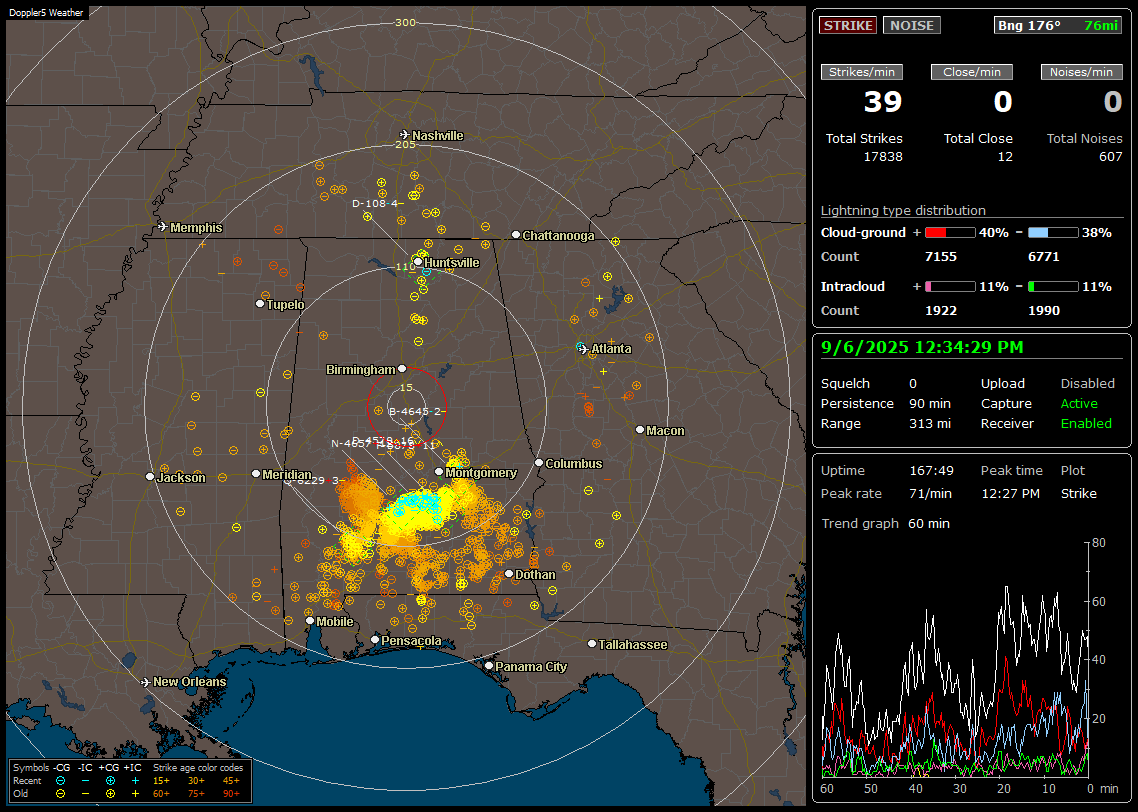Click the Range value 313 mi
This screenshot has width=1138, height=812.
click(930, 423)
